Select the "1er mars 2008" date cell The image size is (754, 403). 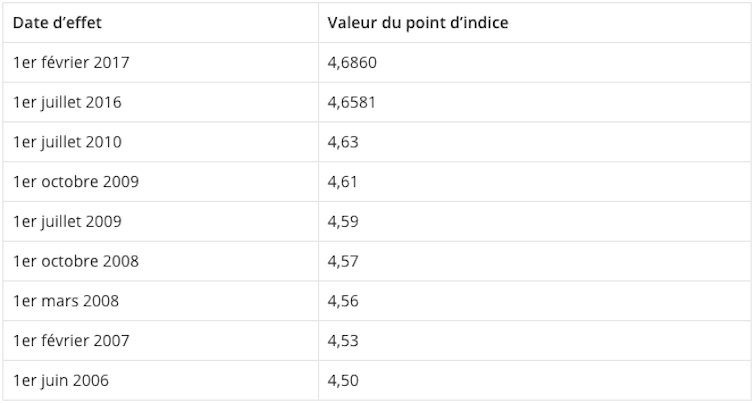point(65,301)
